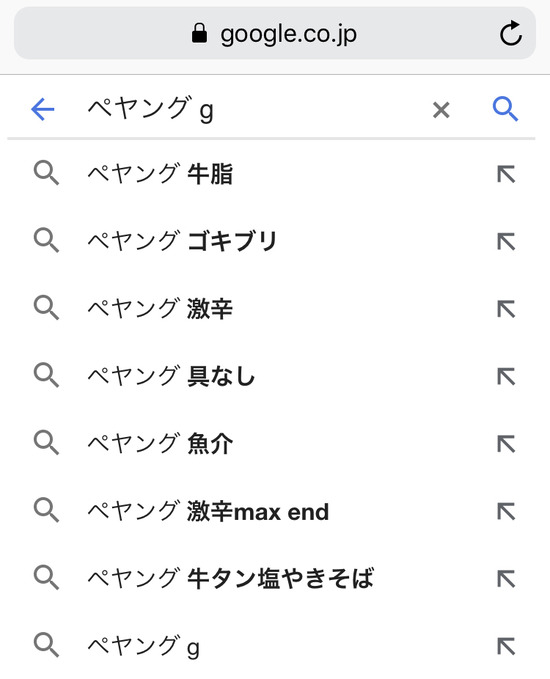Fill query with ペヤング 牛脂 arrow
Viewport: 550px width, 679px height.
506,174
